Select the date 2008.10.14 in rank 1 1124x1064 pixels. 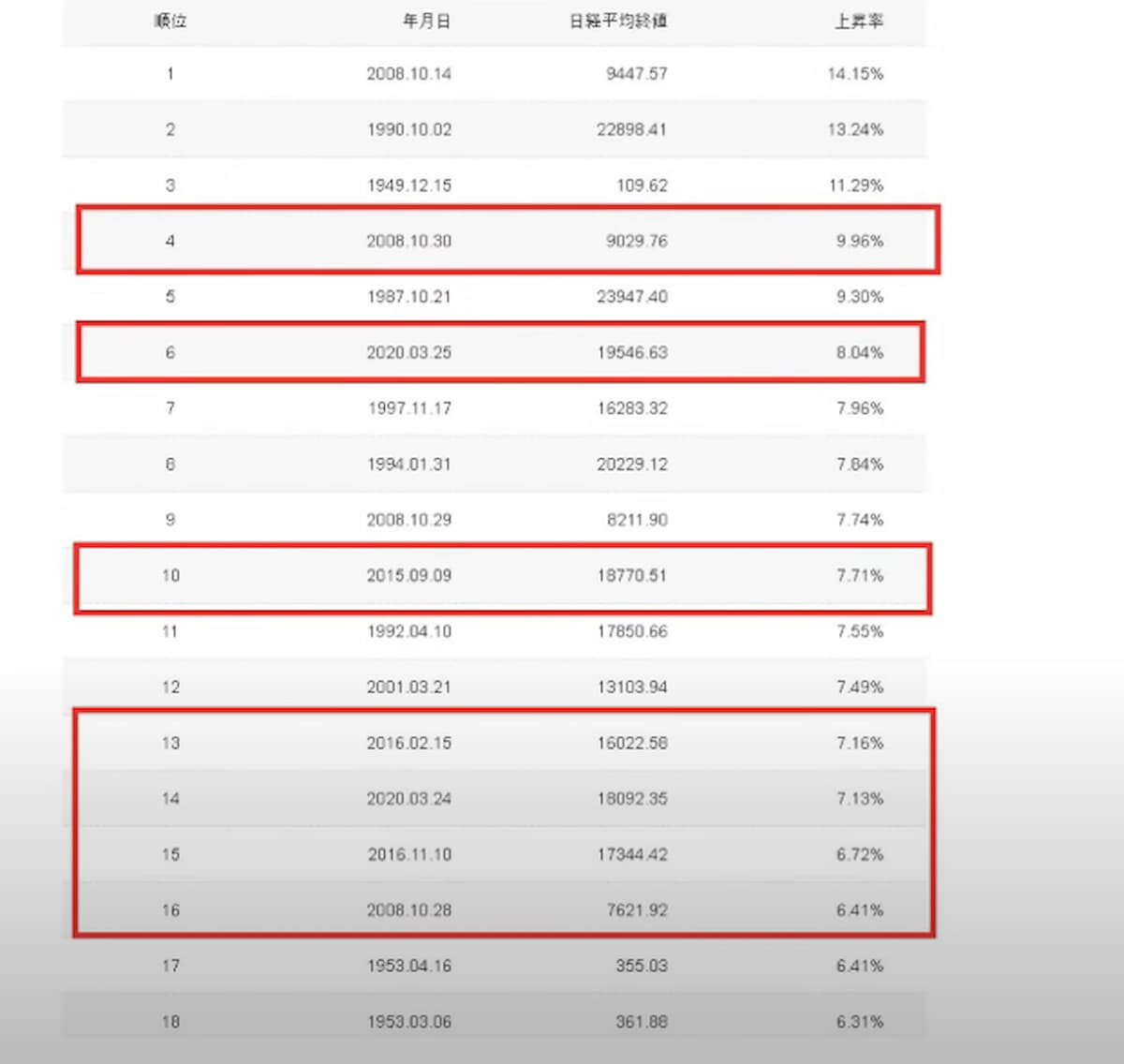click(408, 74)
